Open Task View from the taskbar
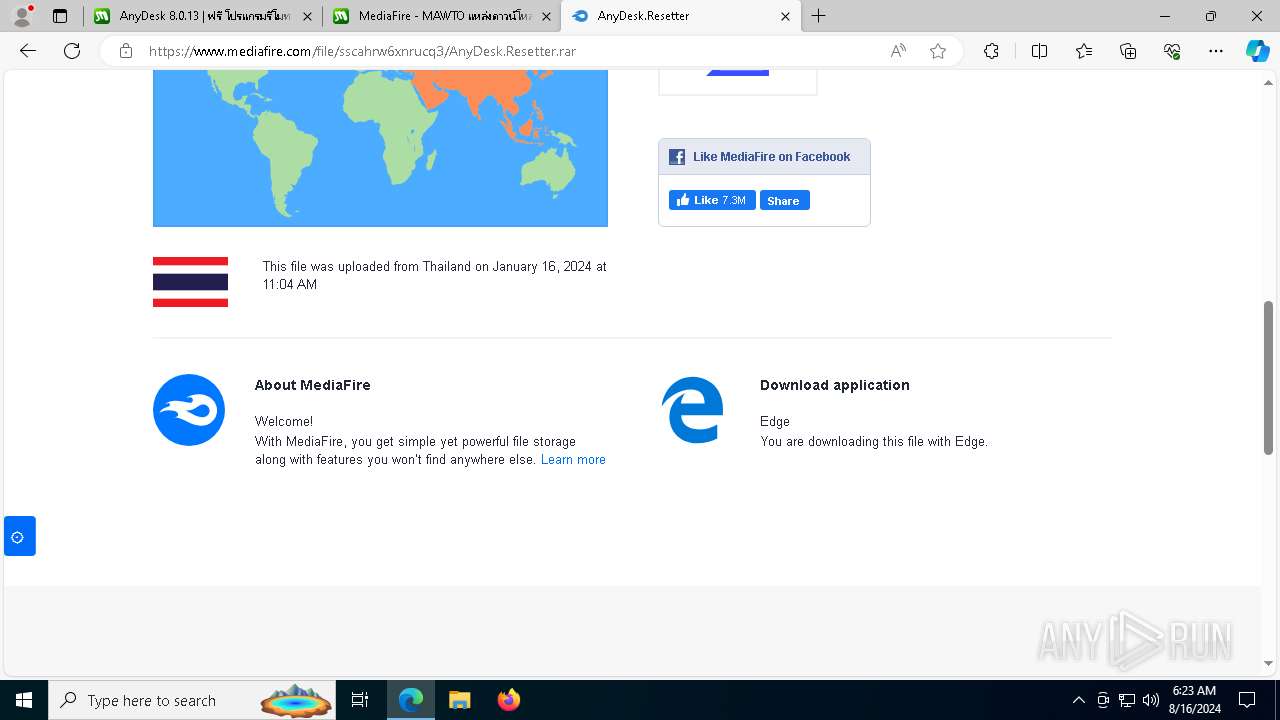Viewport: 1280px width, 720px height. click(360, 700)
